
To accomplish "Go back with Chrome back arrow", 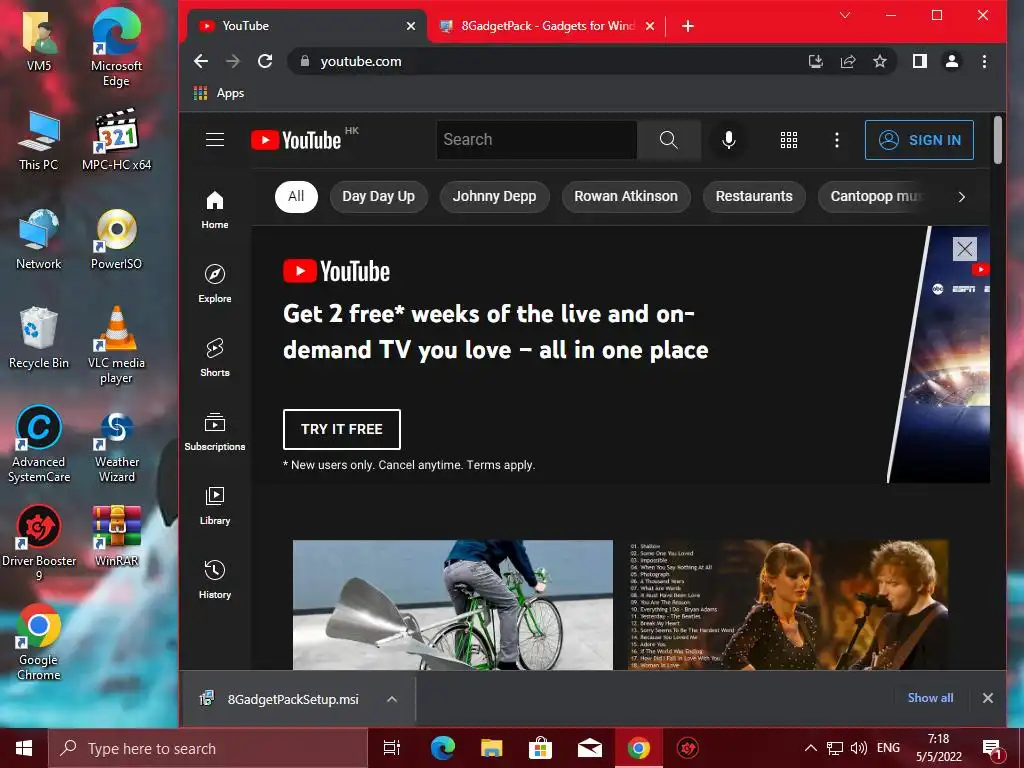I will 201,61.
